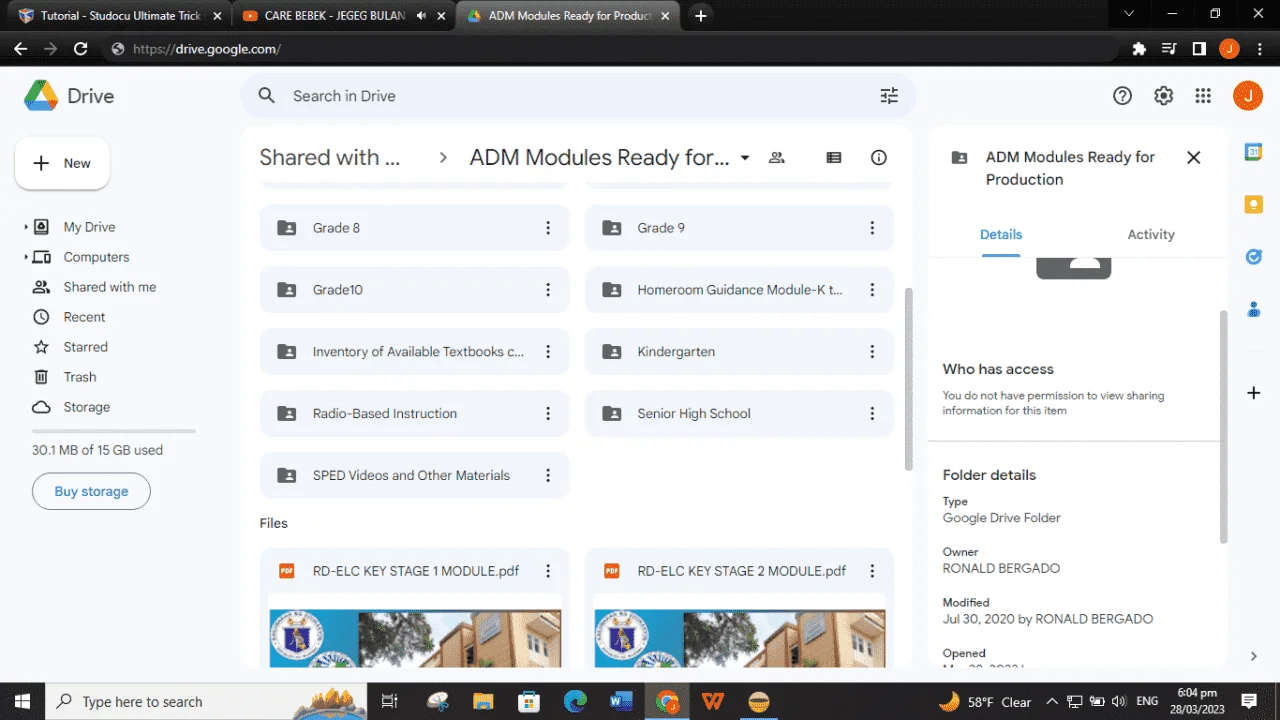
Task: Switch to list layout view
Action: 834,157
